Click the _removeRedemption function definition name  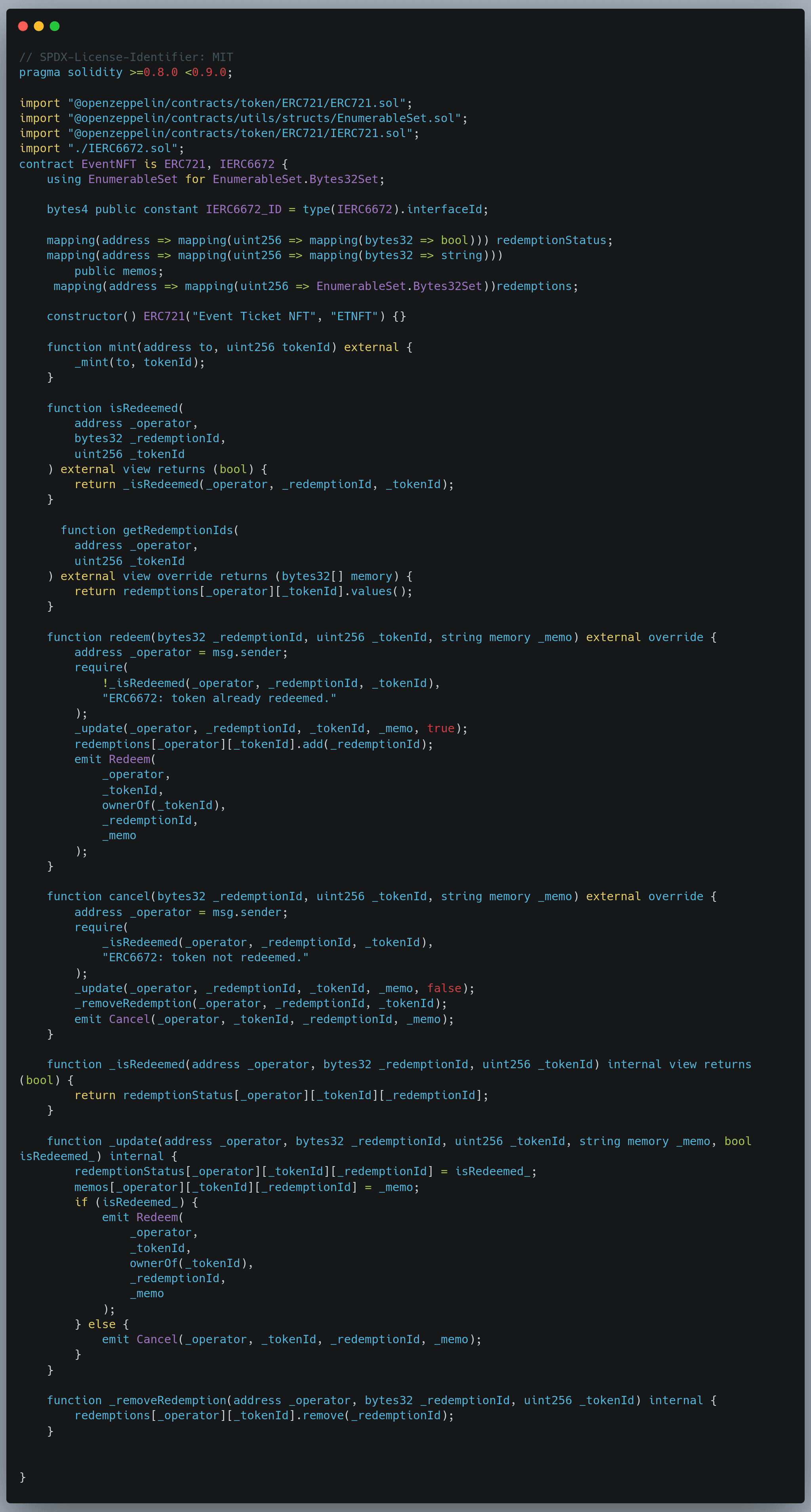[x=167, y=1401]
